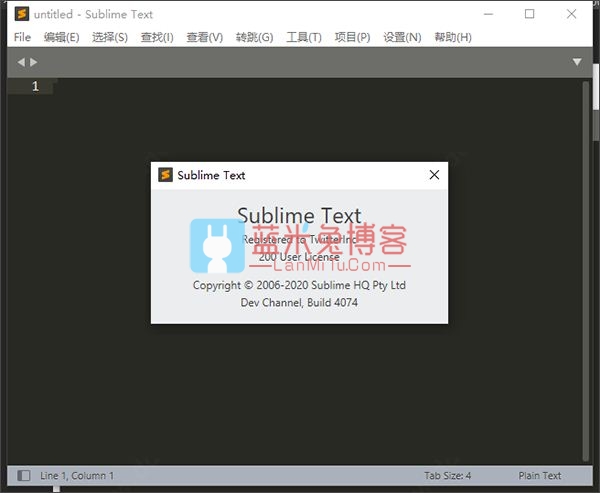Open the File menu

tap(22, 37)
